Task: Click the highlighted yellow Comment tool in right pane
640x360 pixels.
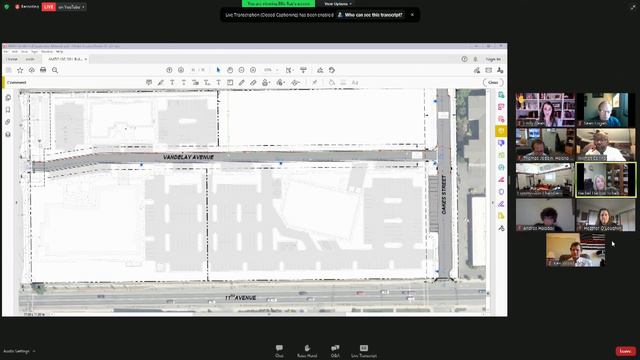Action: (x=501, y=131)
